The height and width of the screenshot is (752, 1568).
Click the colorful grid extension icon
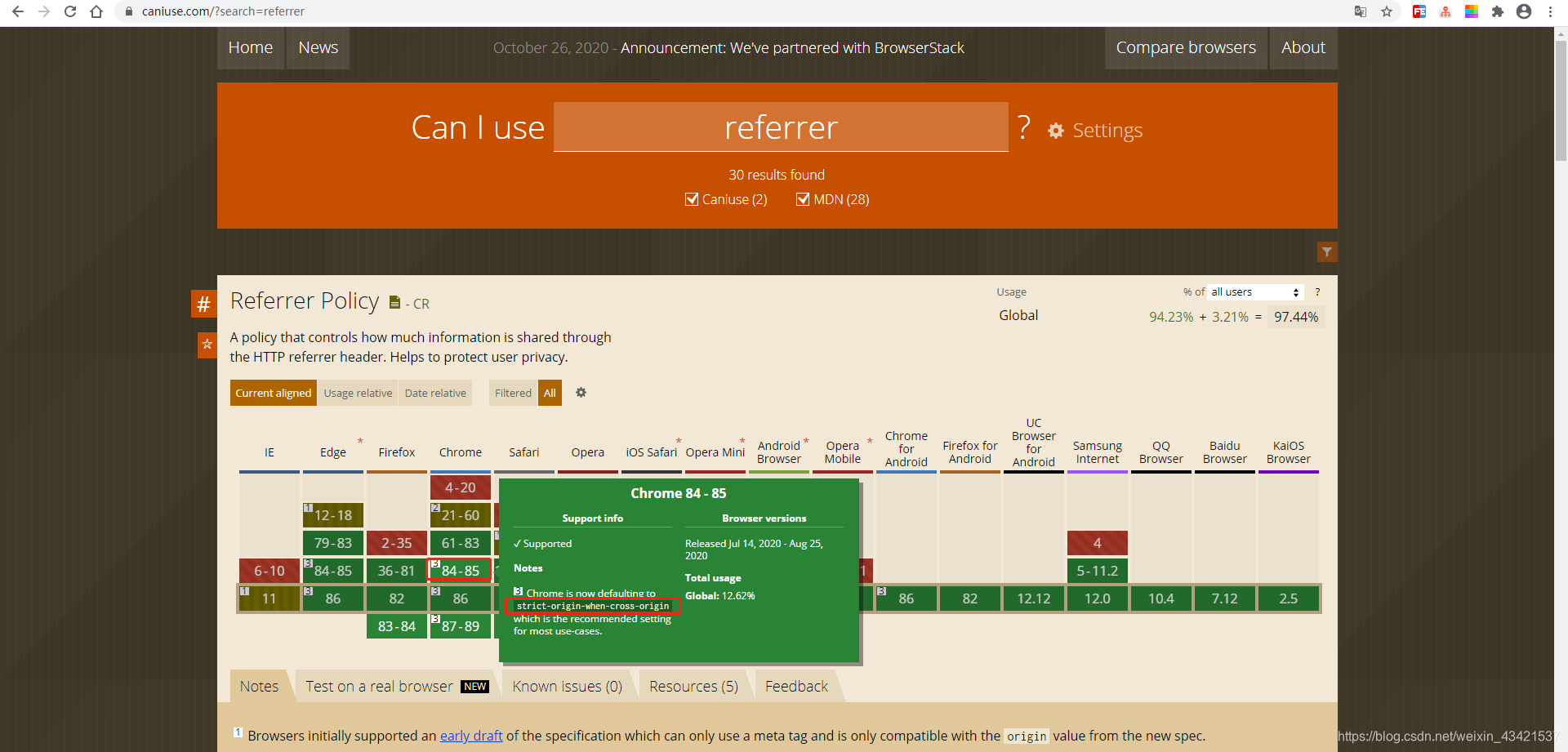[x=1472, y=11]
